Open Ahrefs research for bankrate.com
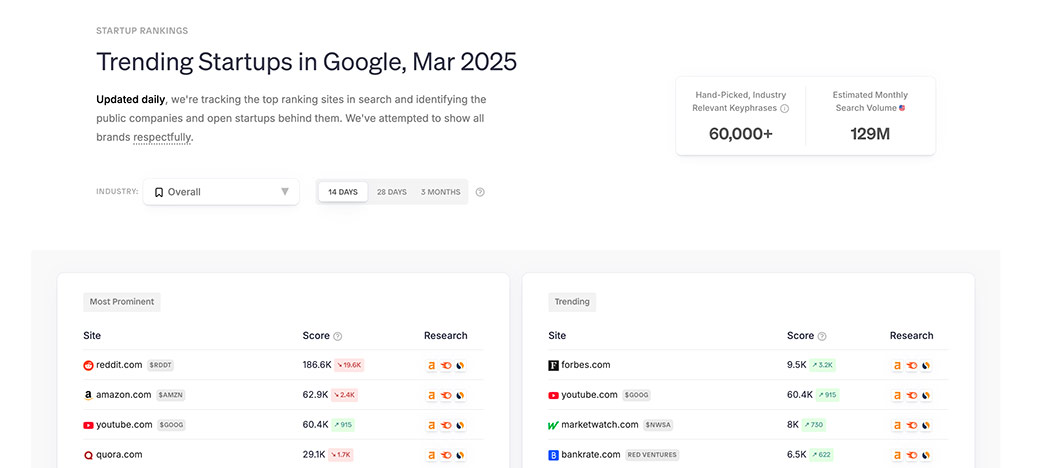 [x=897, y=455]
